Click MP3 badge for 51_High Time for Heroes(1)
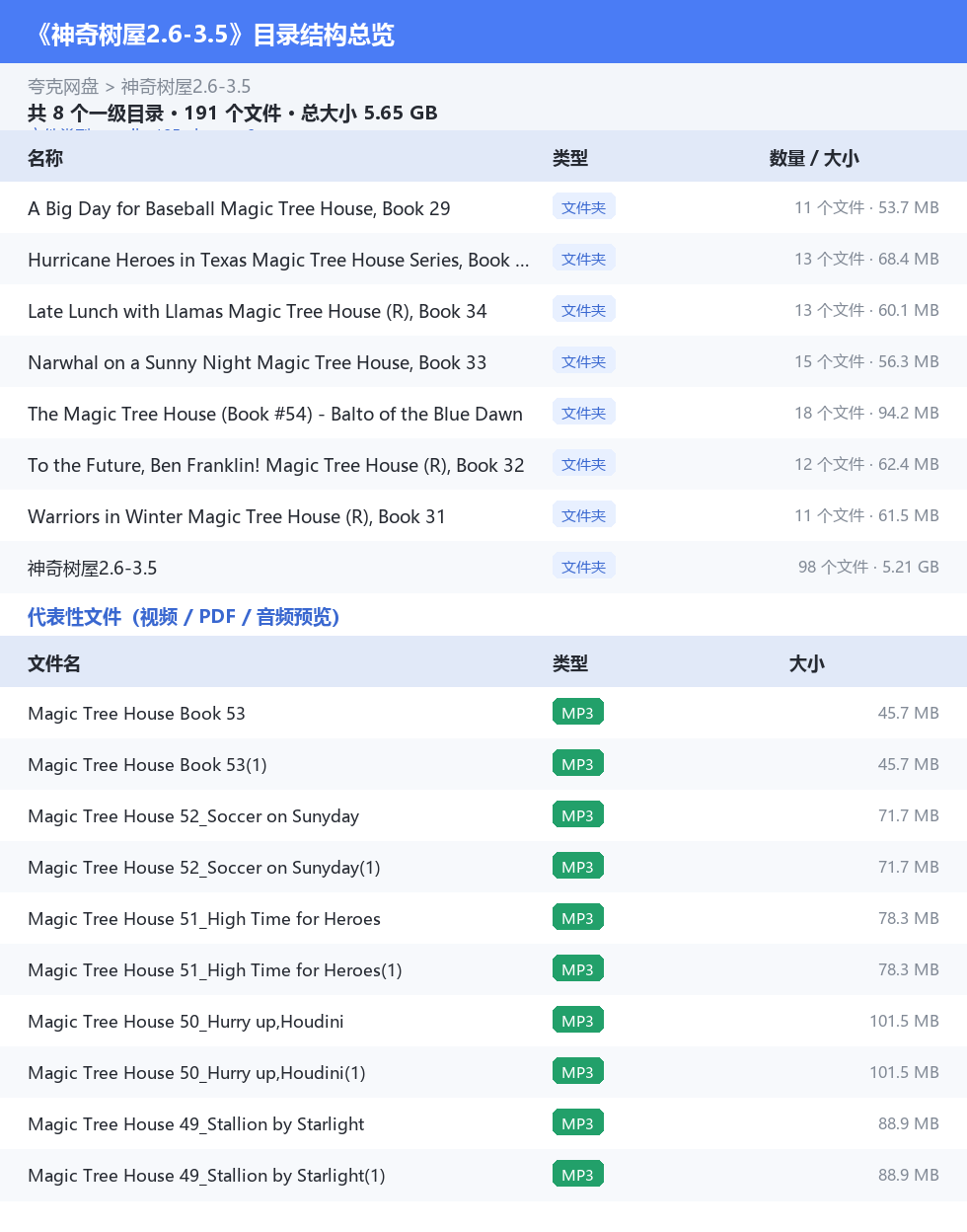Screen dimensions: 967x1232 tap(578, 969)
